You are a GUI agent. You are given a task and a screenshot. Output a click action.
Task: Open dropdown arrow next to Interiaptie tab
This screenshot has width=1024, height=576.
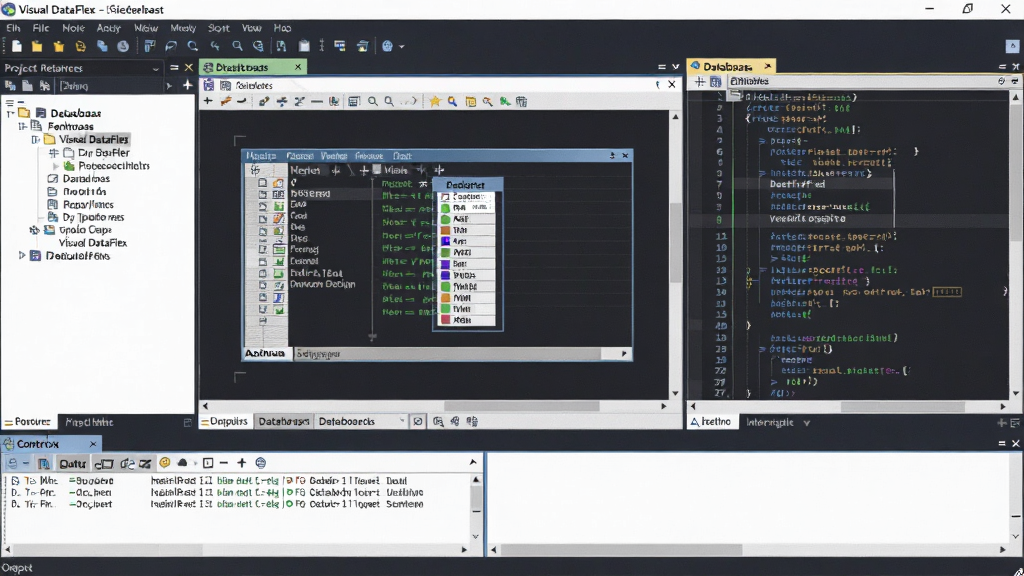pyautogui.click(x=807, y=423)
